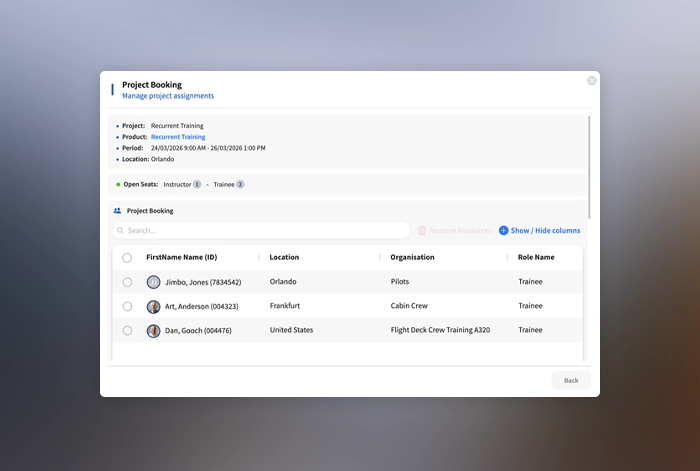Click the green Open Seats status dot
Image resolution: width=700 pixels, height=471 pixels.
(118, 184)
